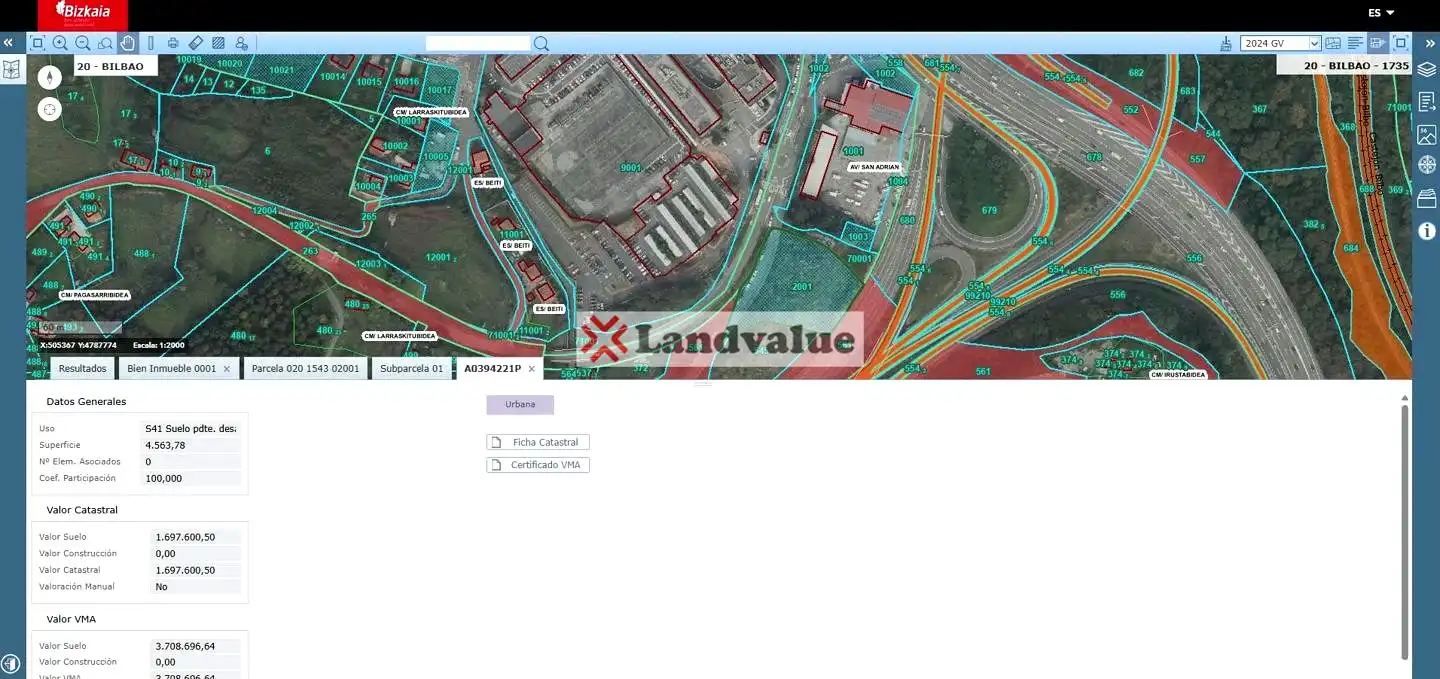Screen dimensions: 1440x679
Task: Click the Uso value S41 Suelo field
Action: (191, 428)
